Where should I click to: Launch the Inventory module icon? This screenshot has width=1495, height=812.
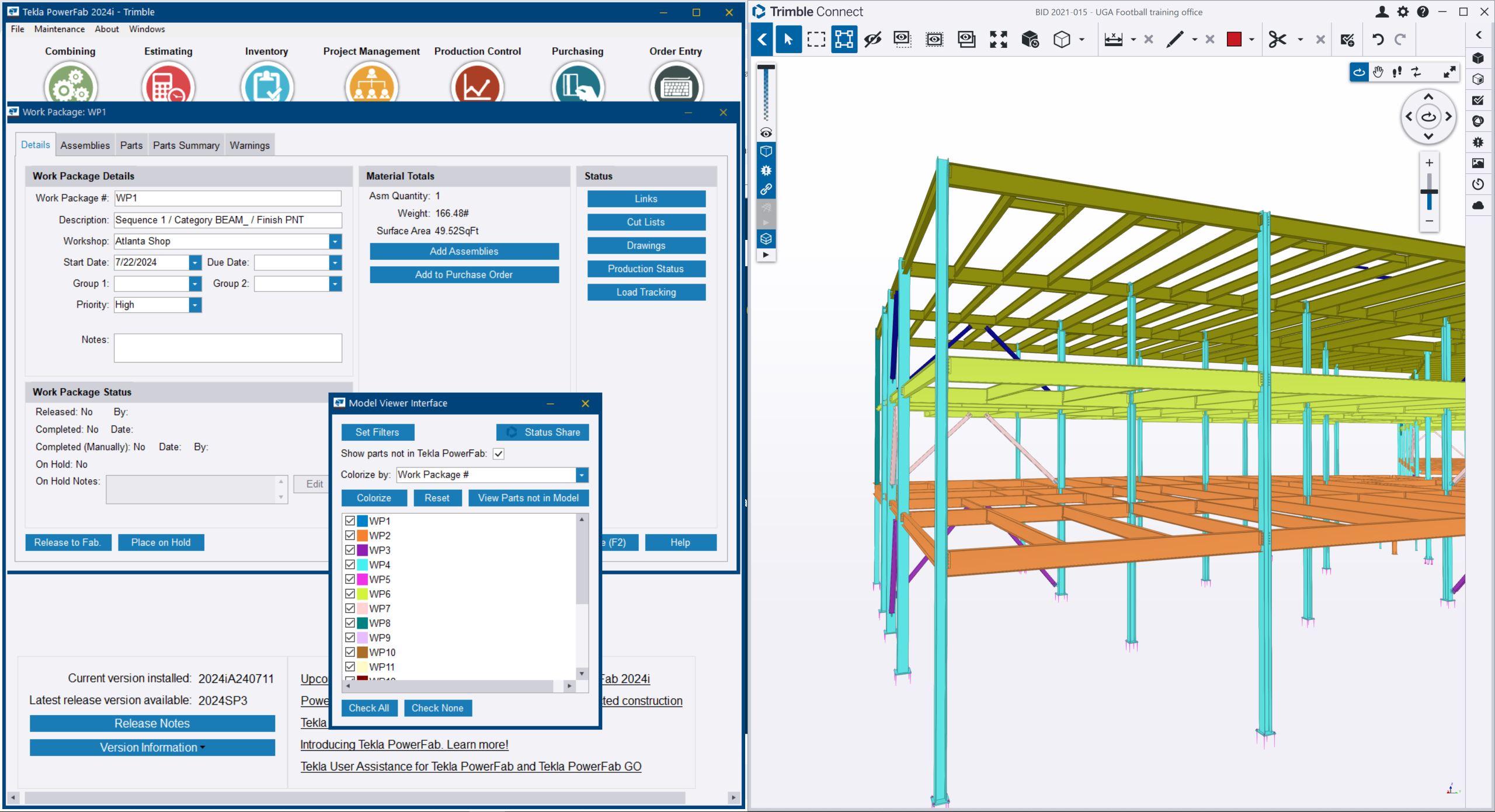click(267, 83)
